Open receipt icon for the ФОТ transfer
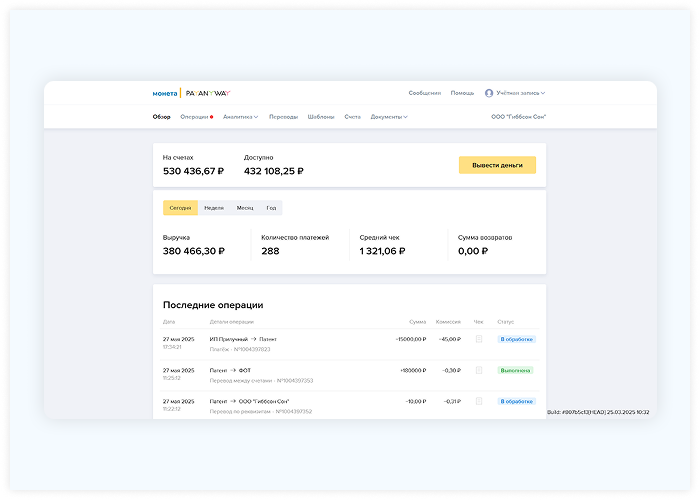This screenshot has width=700, height=500. pos(478,370)
